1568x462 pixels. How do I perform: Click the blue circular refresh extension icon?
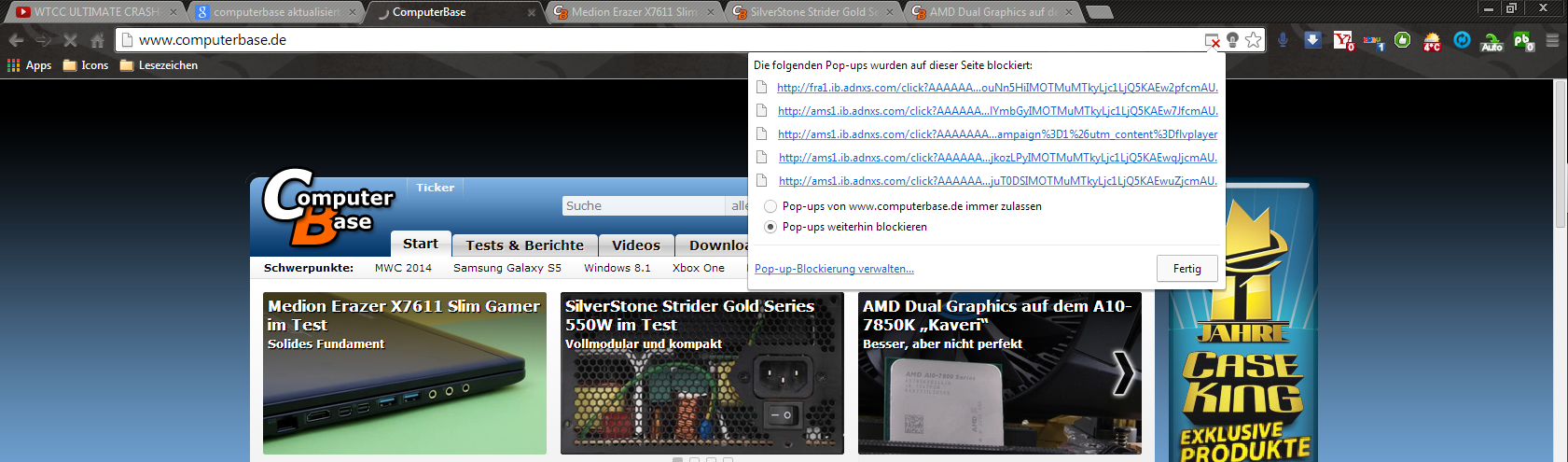1462,40
